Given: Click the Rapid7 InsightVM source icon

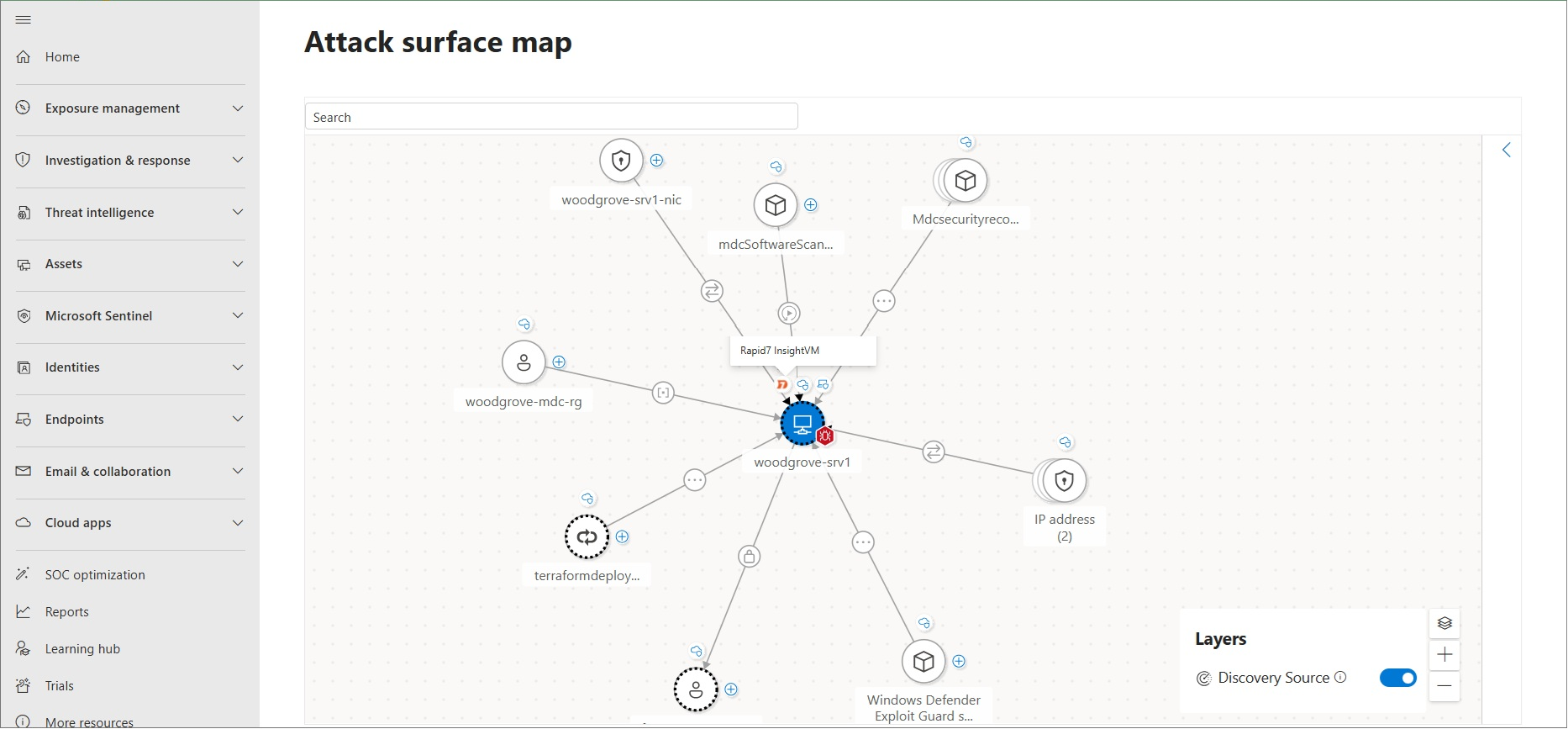Looking at the screenshot, I should pos(782,384).
